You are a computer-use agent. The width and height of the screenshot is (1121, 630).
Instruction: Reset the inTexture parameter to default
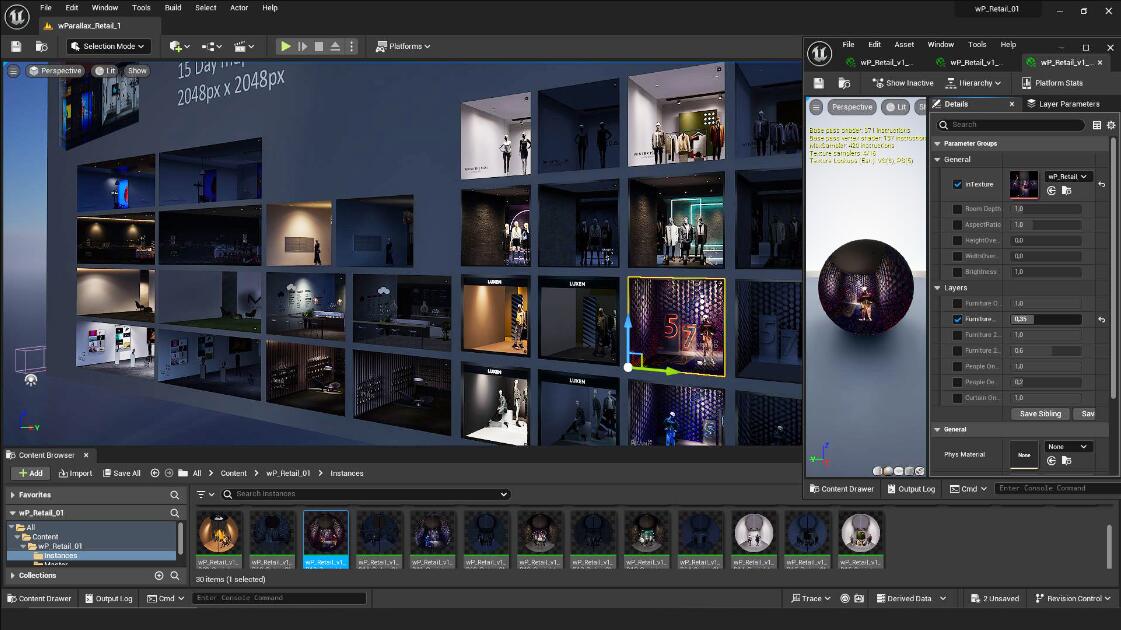1101,185
